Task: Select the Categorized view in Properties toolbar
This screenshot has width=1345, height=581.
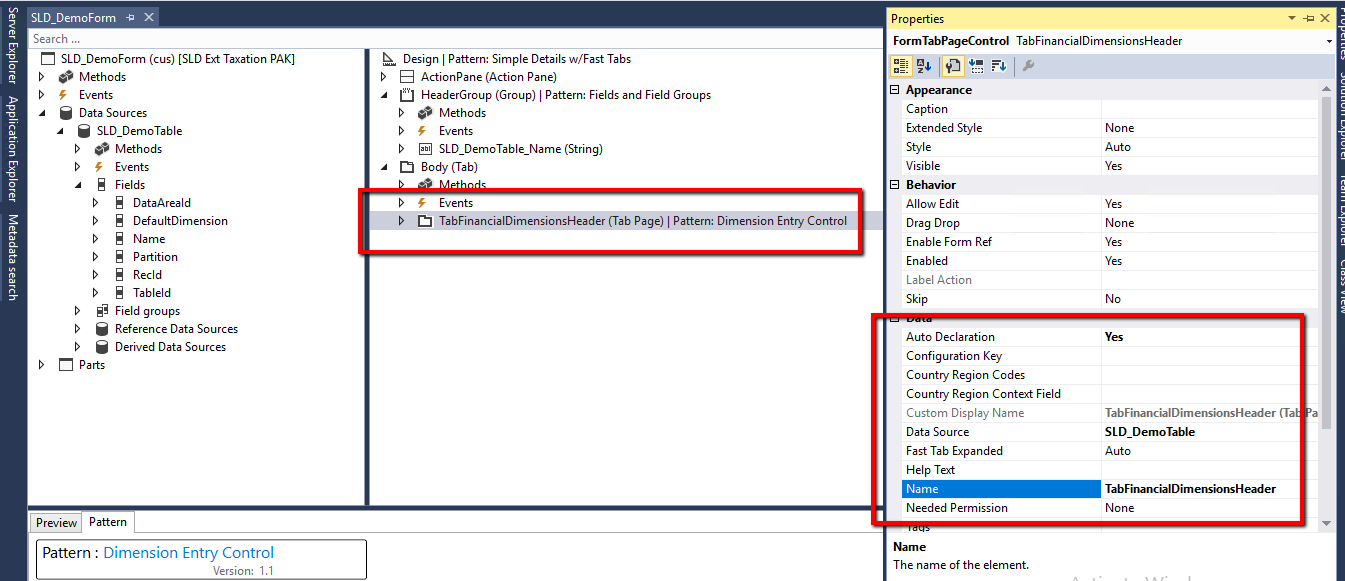Action: 899,66
